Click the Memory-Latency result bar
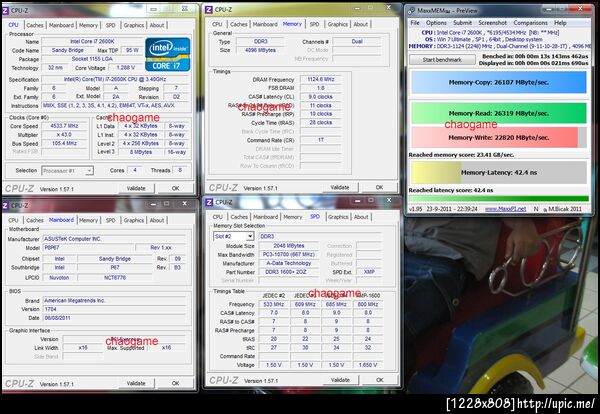 [499, 173]
